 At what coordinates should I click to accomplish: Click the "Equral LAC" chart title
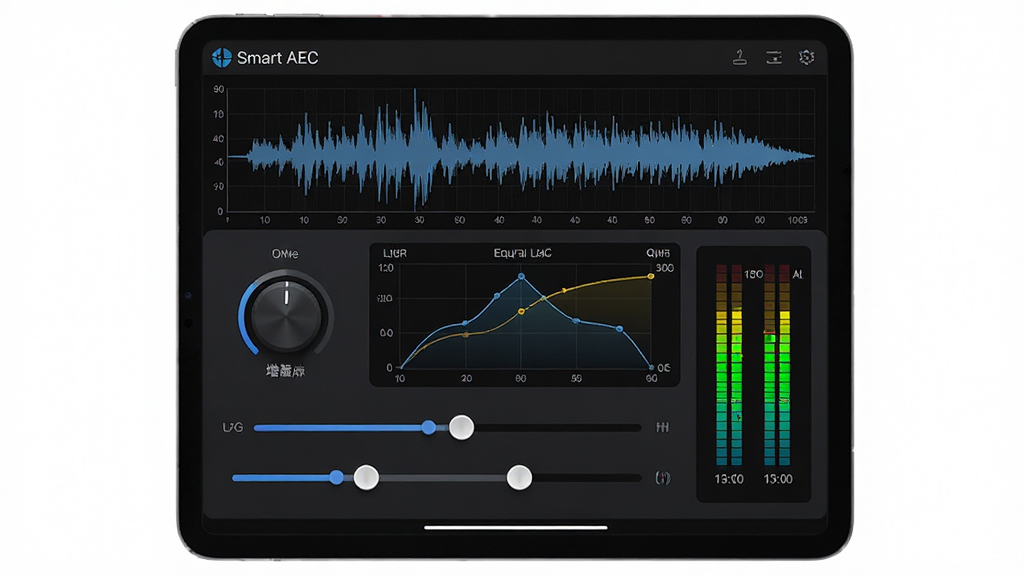tap(522, 253)
